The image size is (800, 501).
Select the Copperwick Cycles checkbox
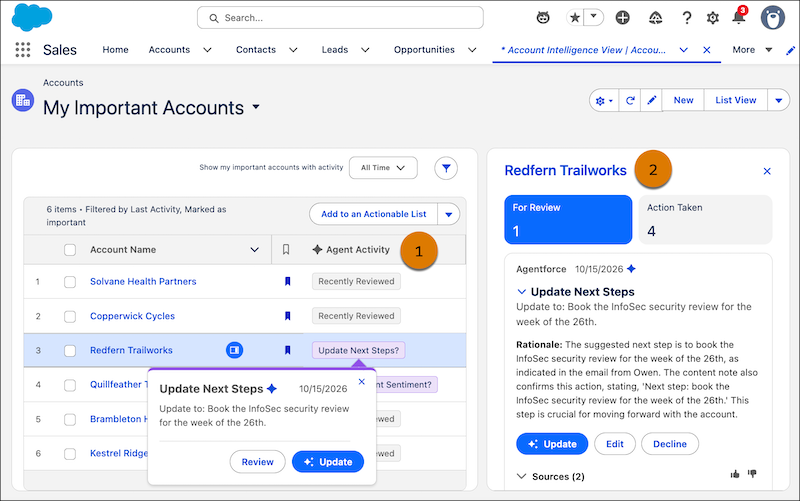(70, 316)
